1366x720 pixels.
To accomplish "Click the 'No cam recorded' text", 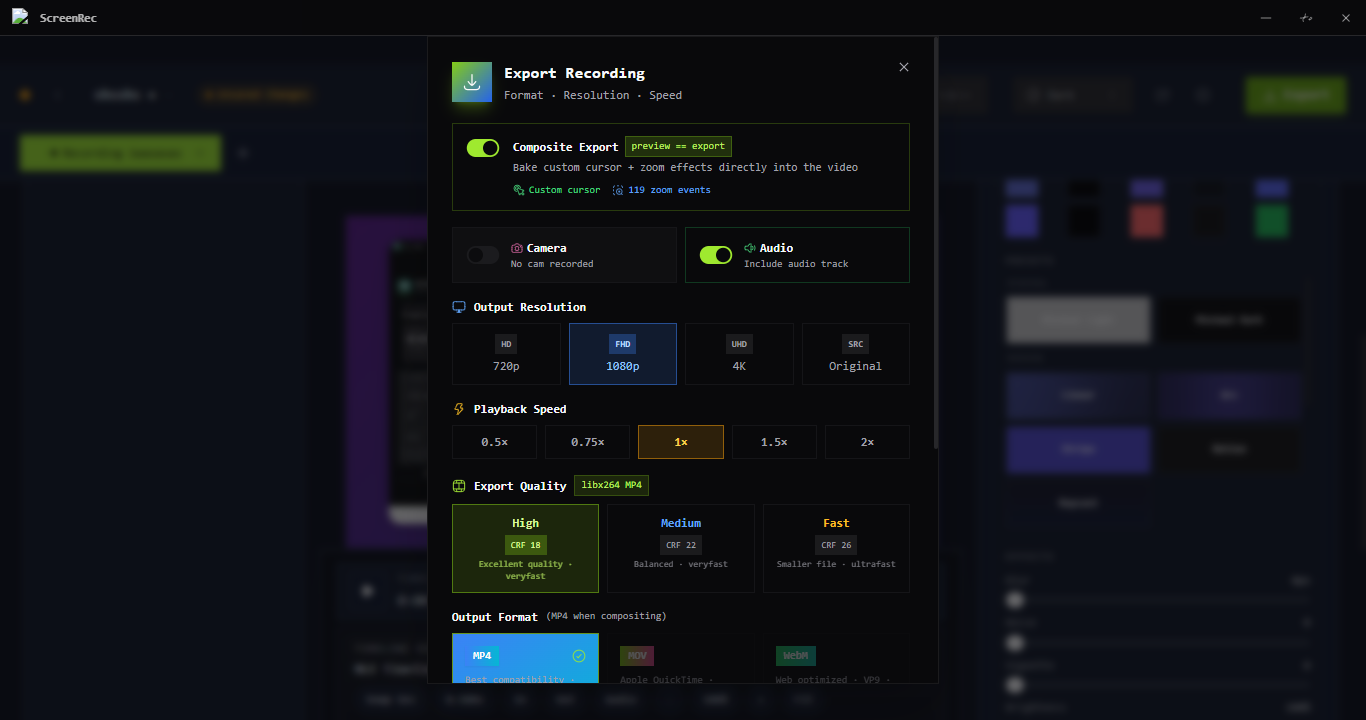I will 552,264.
